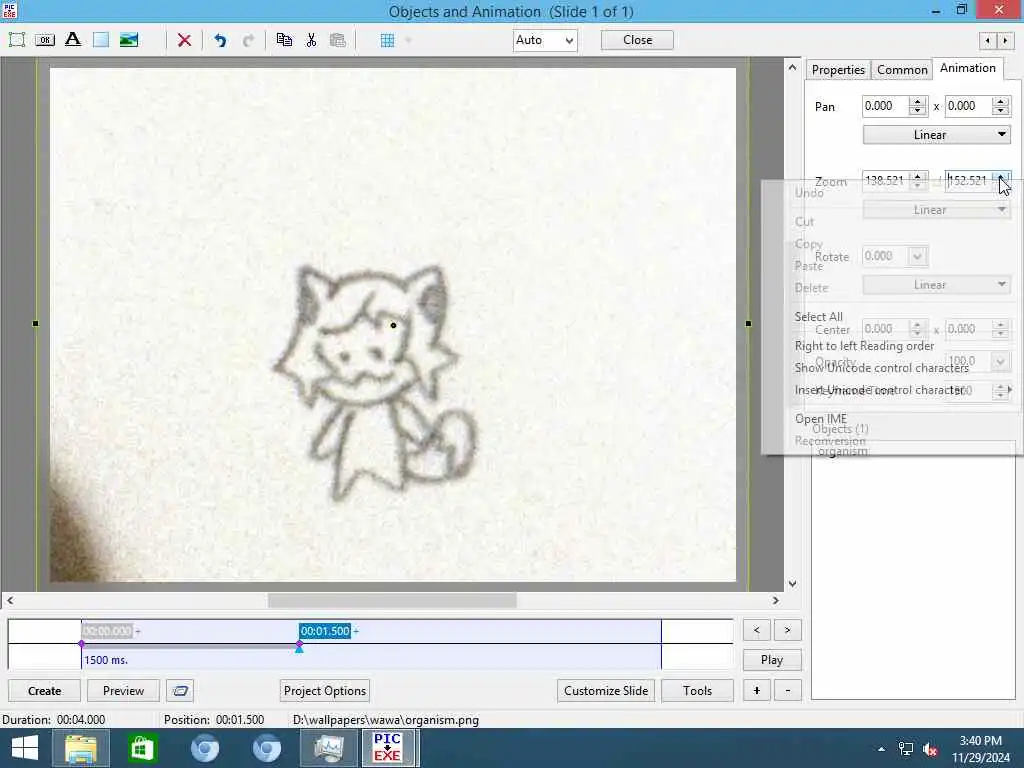The image size is (1024, 768).
Task: Select the 00:01.500 keyframe on the timeline
Action: [x=325, y=631]
